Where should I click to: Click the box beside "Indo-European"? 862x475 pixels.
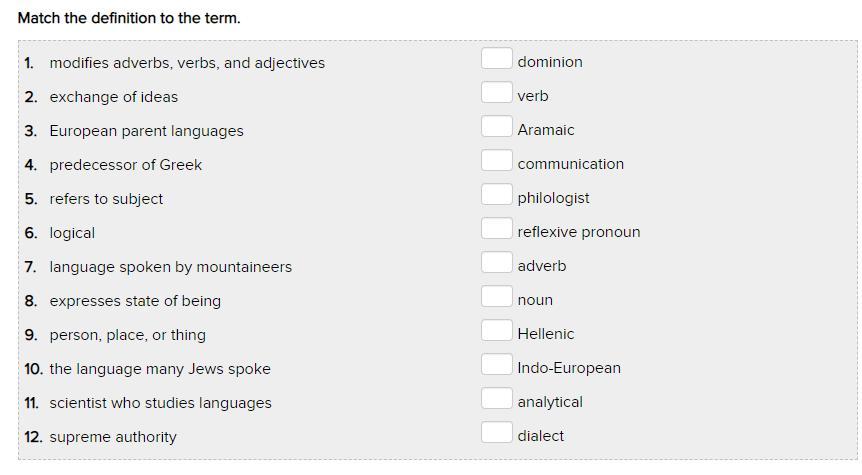496,365
